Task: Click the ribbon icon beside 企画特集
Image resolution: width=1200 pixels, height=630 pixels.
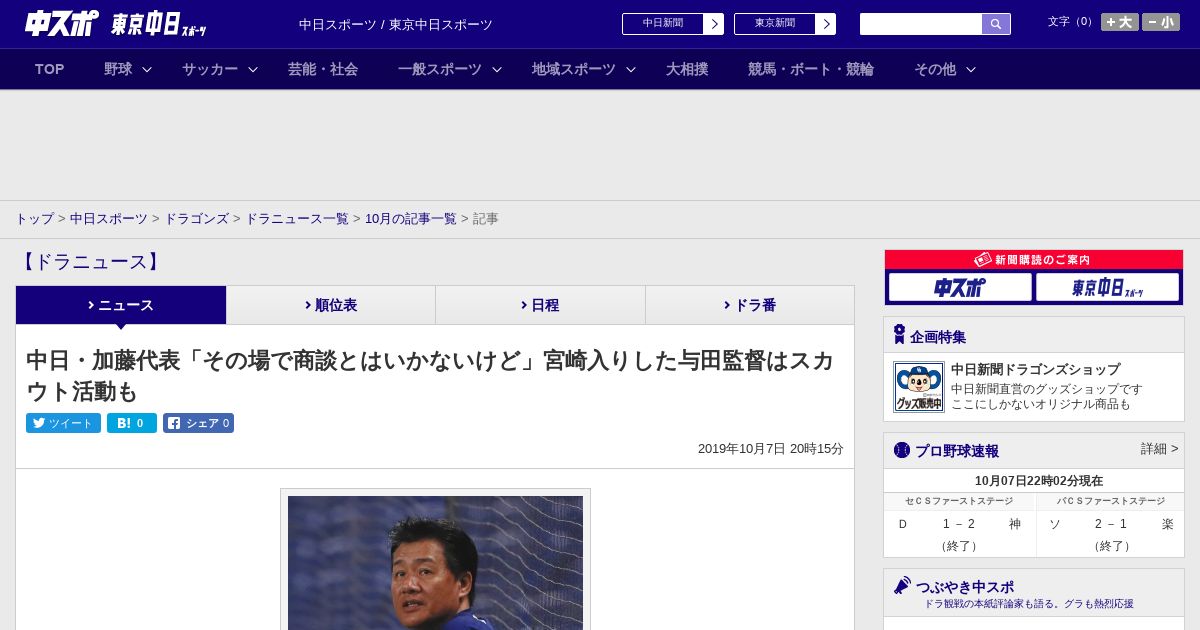Action: click(899, 334)
